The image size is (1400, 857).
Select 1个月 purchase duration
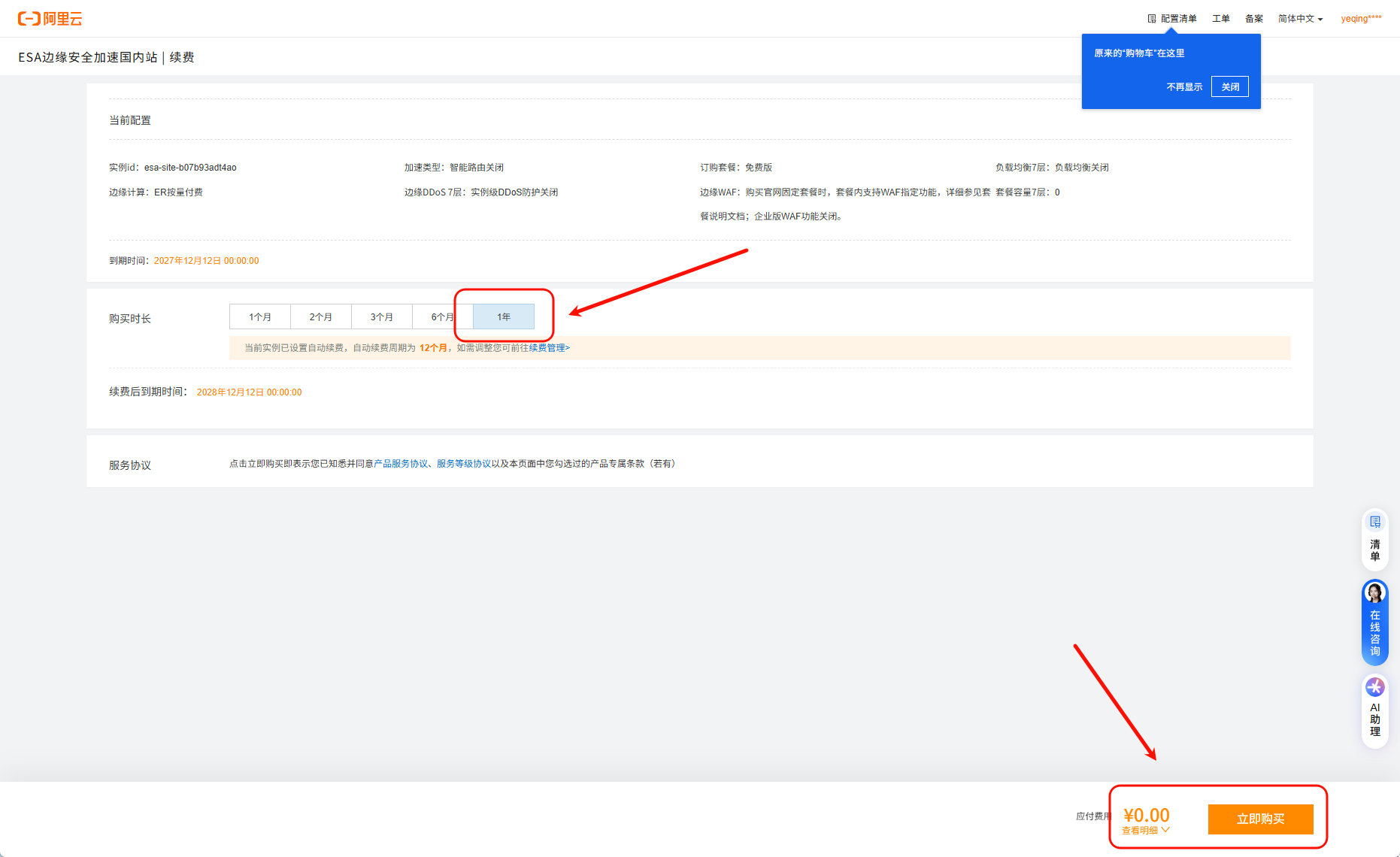pos(260,317)
